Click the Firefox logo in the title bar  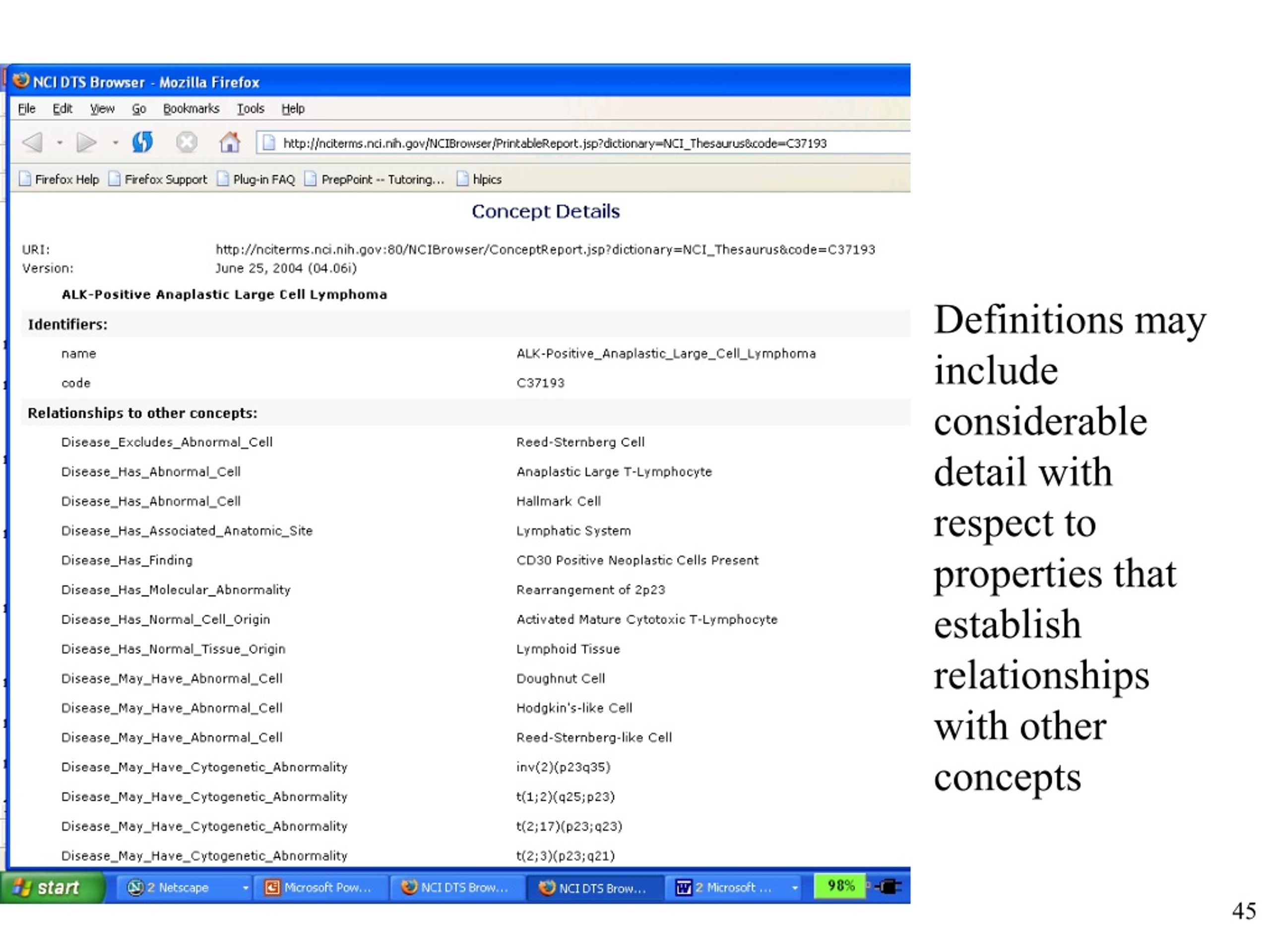[21, 81]
